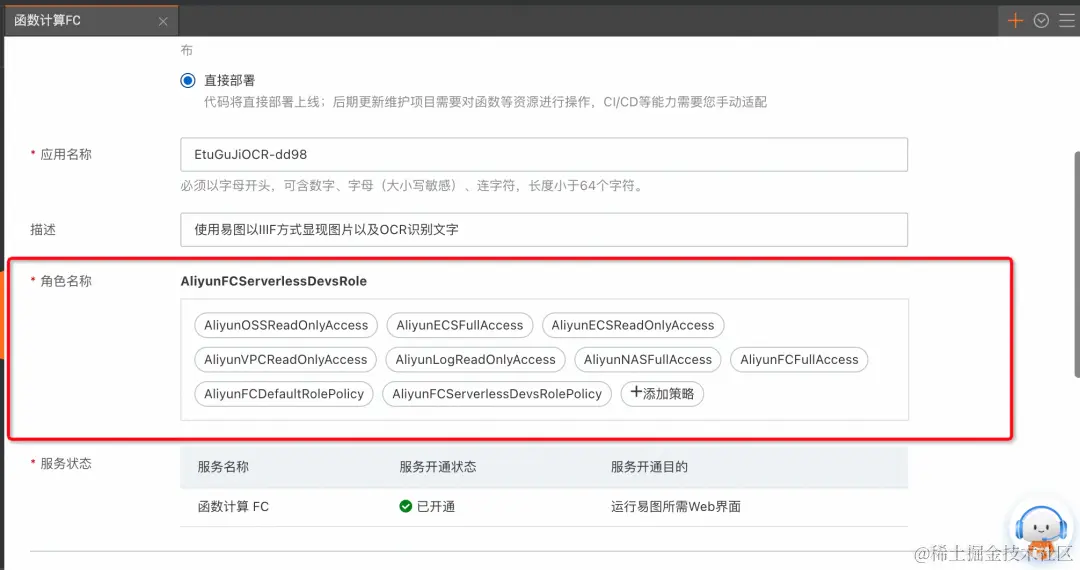Image resolution: width=1080 pixels, height=570 pixels.
Task: Click the 添加策略 add policy button
Action: click(662, 394)
